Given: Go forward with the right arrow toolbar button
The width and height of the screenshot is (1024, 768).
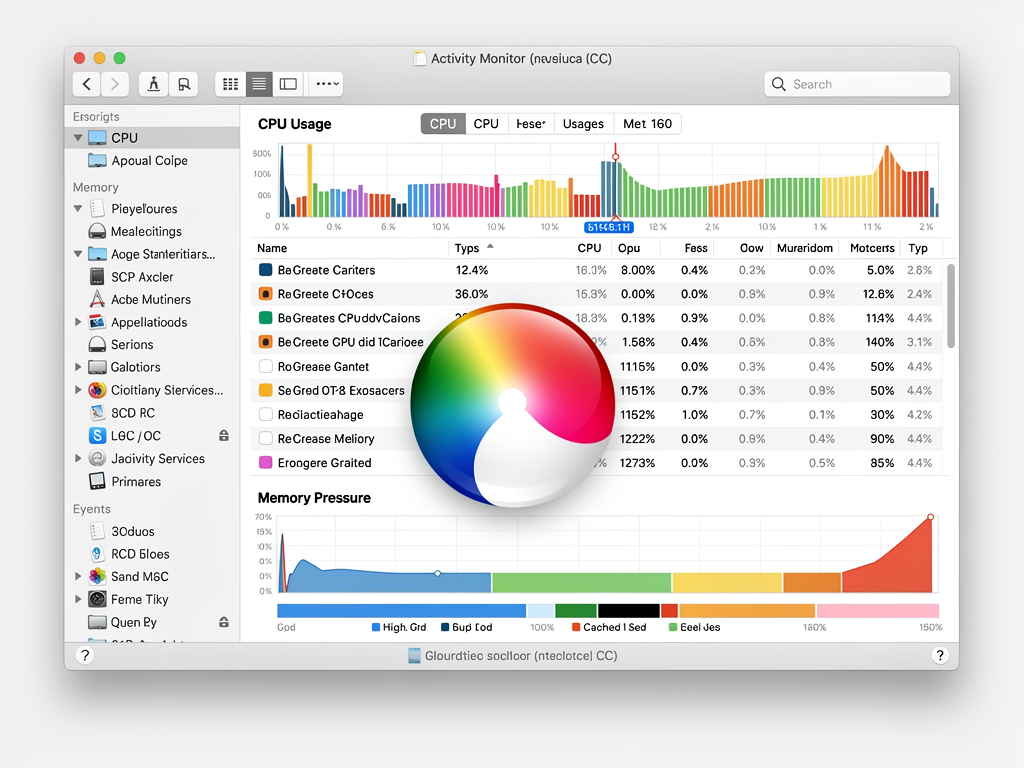Looking at the screenshot, I should 115,84.
